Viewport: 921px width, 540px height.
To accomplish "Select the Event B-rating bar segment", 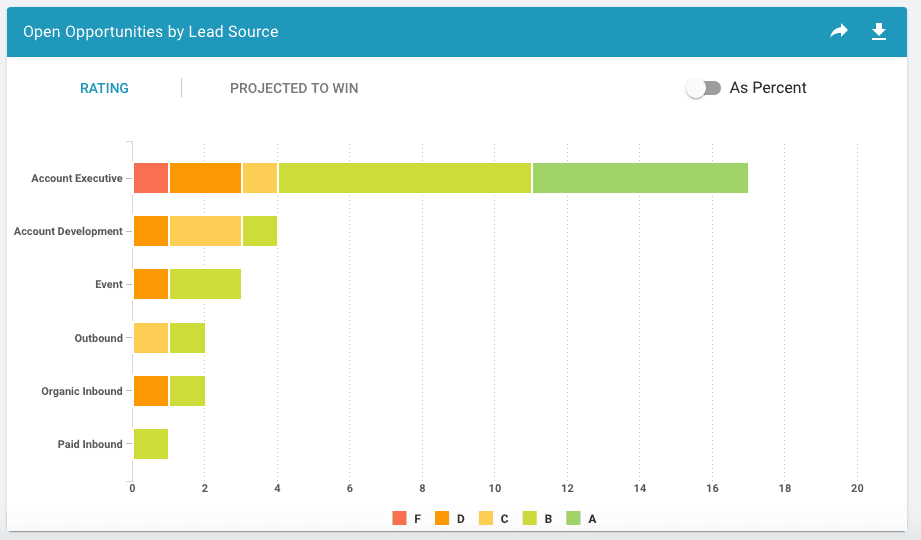I will click(205, 284).
